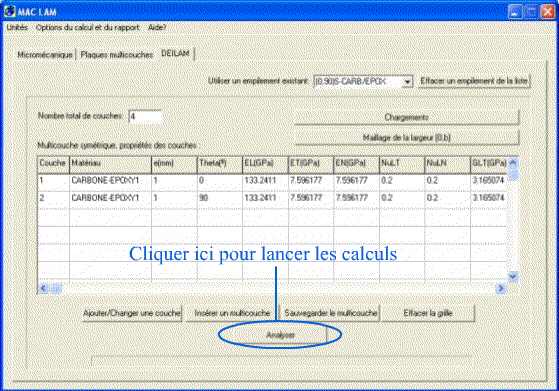Click the Analyser button
Viewport: 559px width, 391px height.
tap(281, 335)
